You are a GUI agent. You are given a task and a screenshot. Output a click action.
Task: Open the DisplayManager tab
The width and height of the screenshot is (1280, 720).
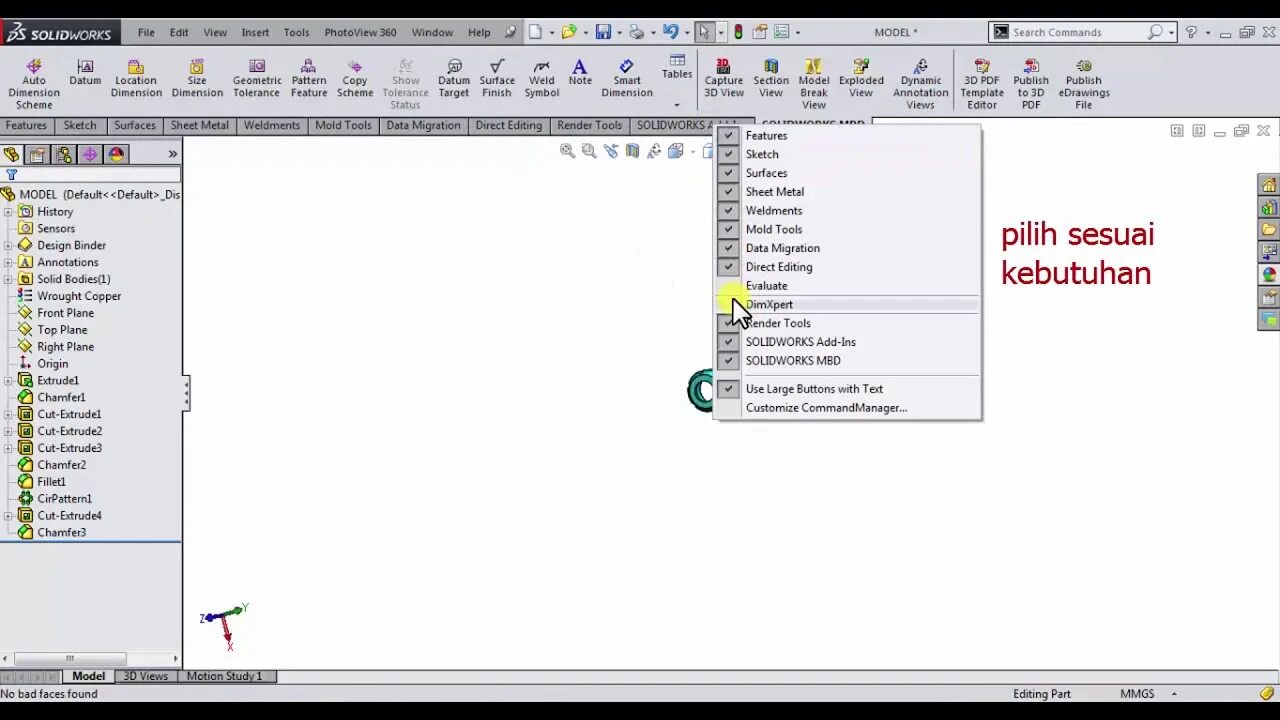click(x=116, y=154)
